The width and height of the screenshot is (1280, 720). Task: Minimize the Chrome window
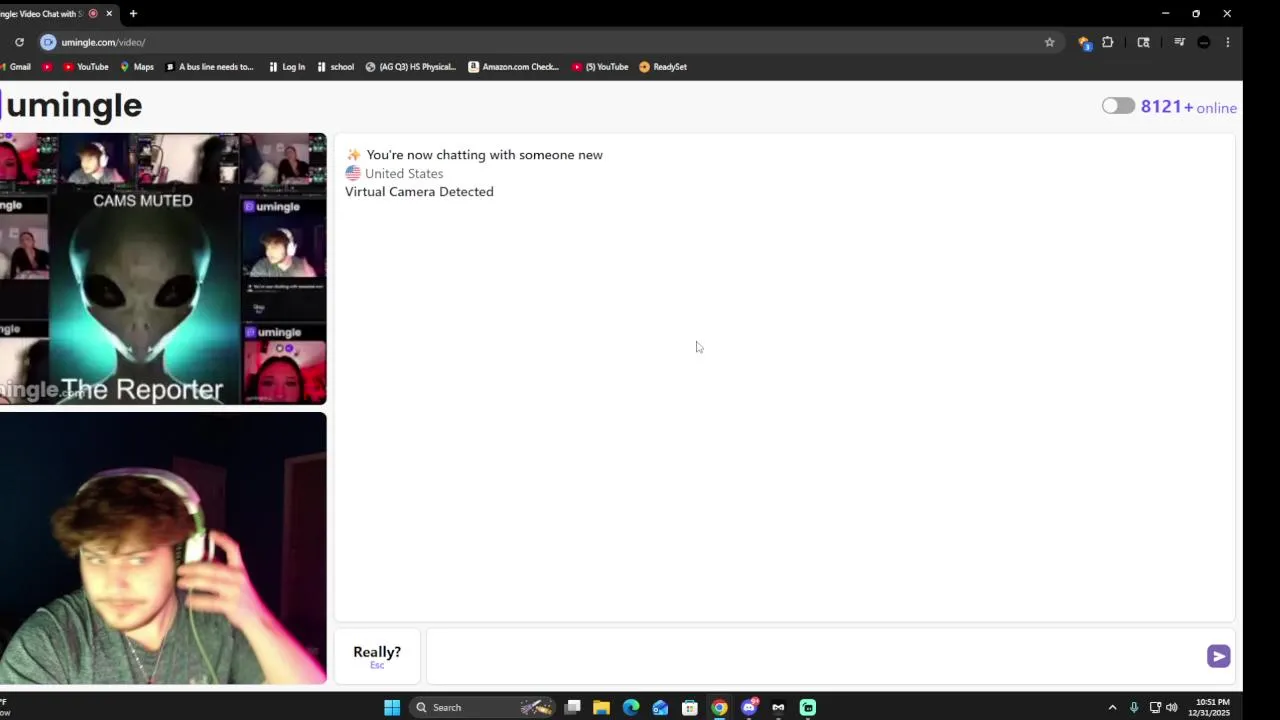coord(1165,13)
